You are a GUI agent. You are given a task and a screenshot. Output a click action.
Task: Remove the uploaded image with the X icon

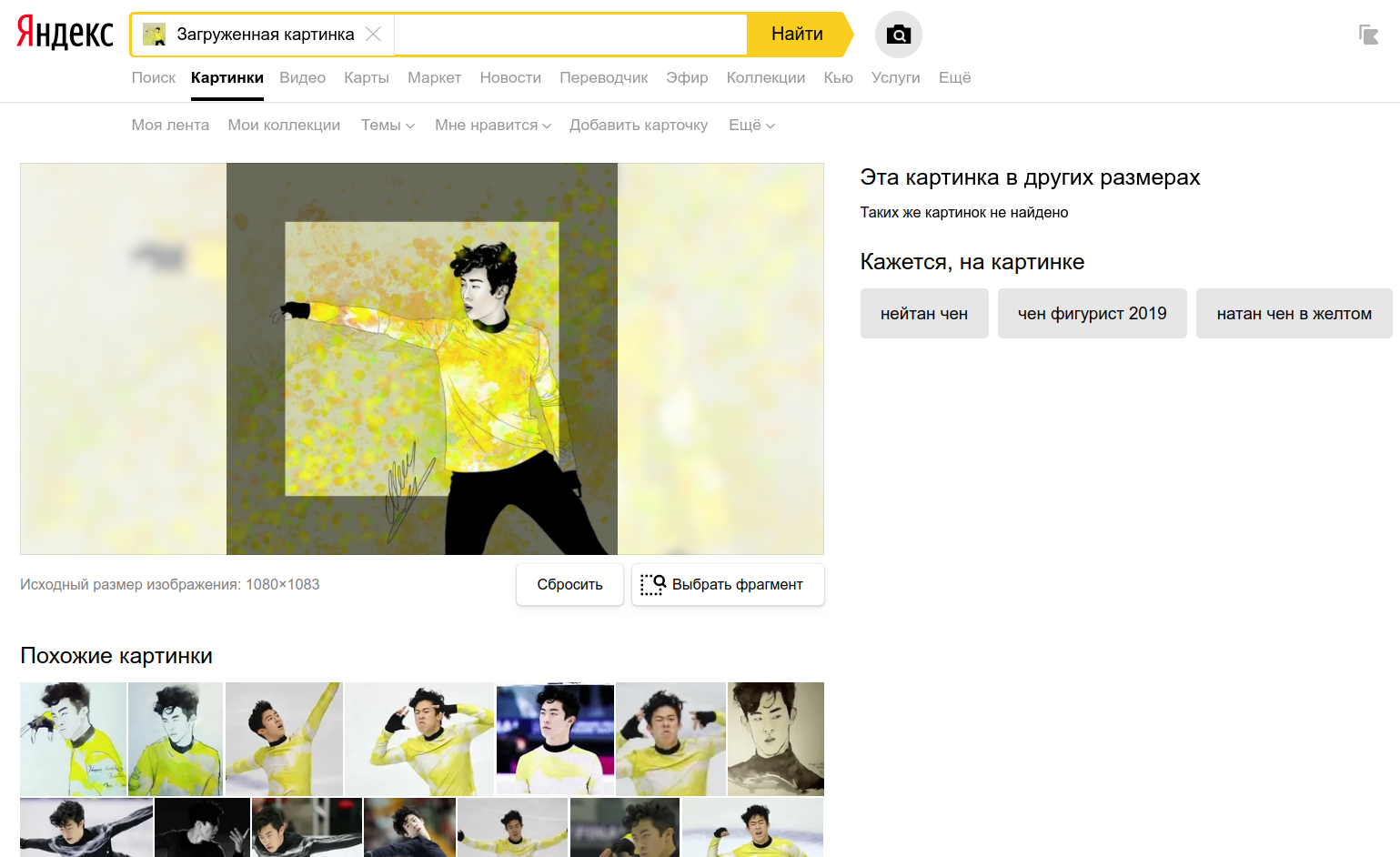click(x=373, y=35)
